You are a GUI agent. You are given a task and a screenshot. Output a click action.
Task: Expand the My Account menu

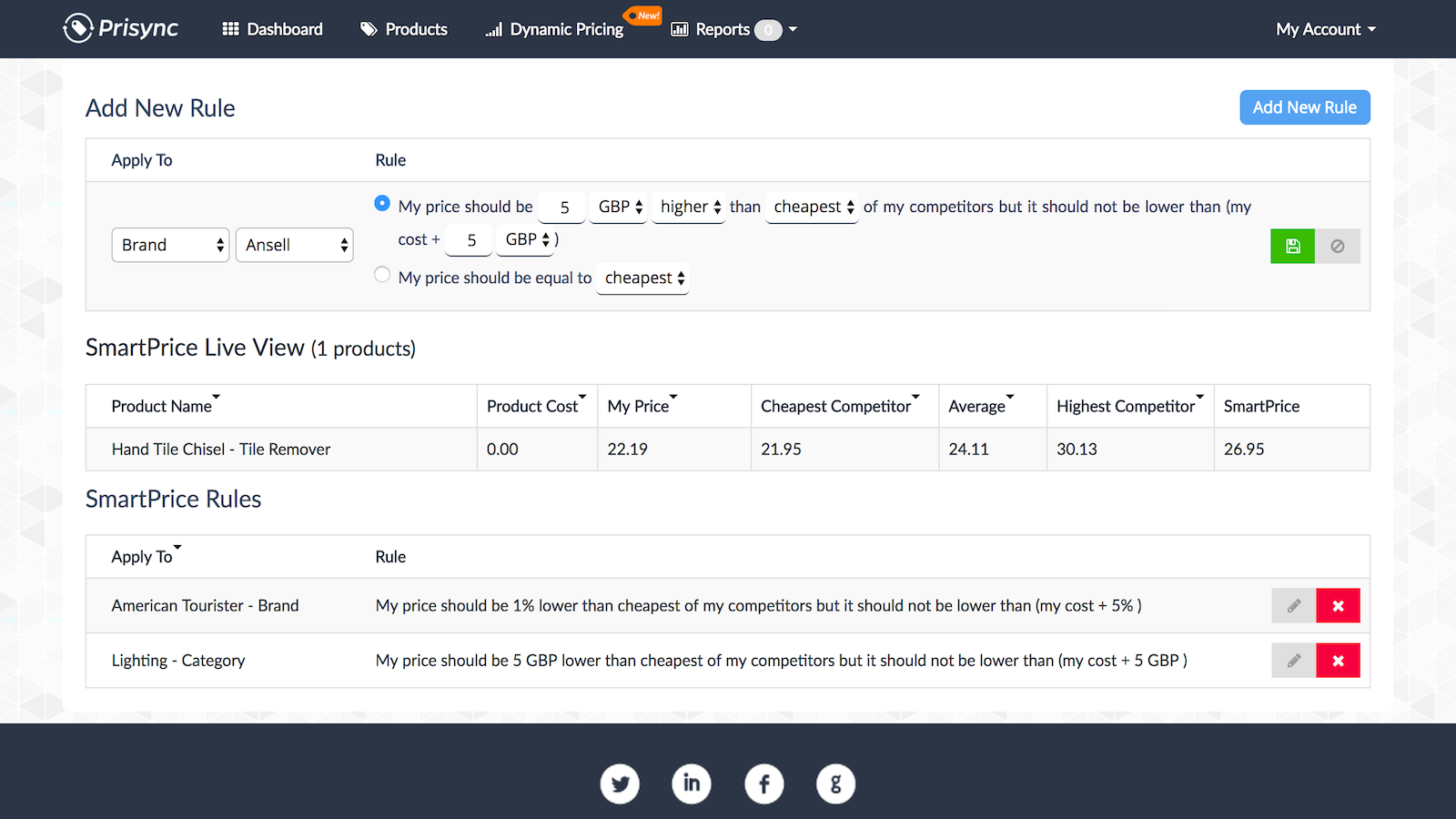coord(1325,29)
